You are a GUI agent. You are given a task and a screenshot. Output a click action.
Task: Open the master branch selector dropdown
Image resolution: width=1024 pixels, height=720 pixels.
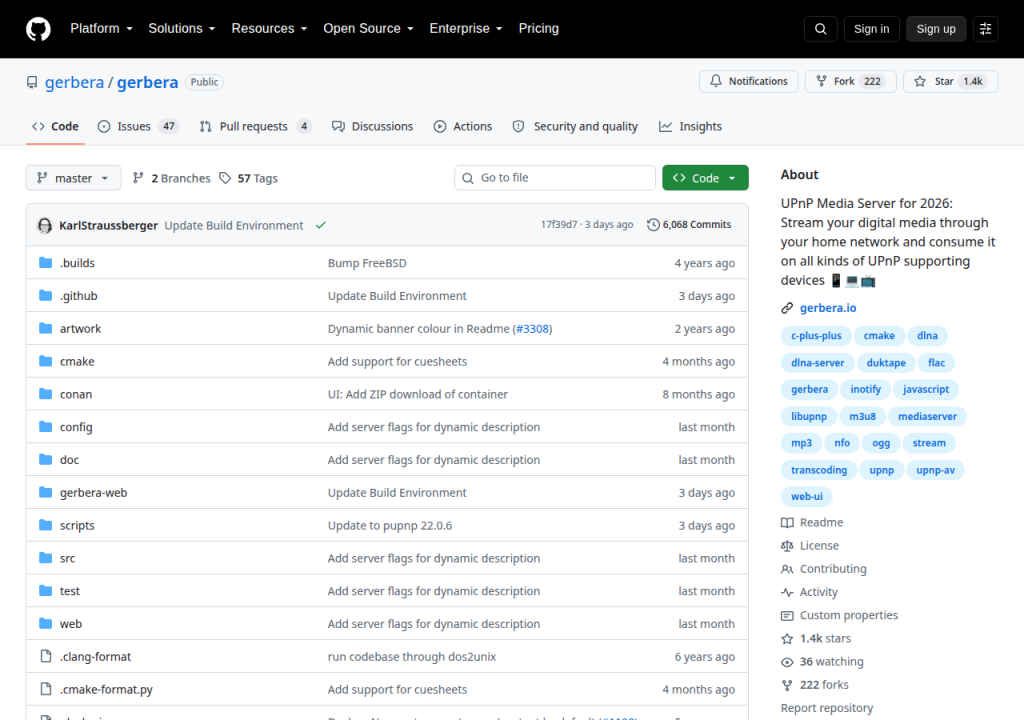click(x=73, y=178)
